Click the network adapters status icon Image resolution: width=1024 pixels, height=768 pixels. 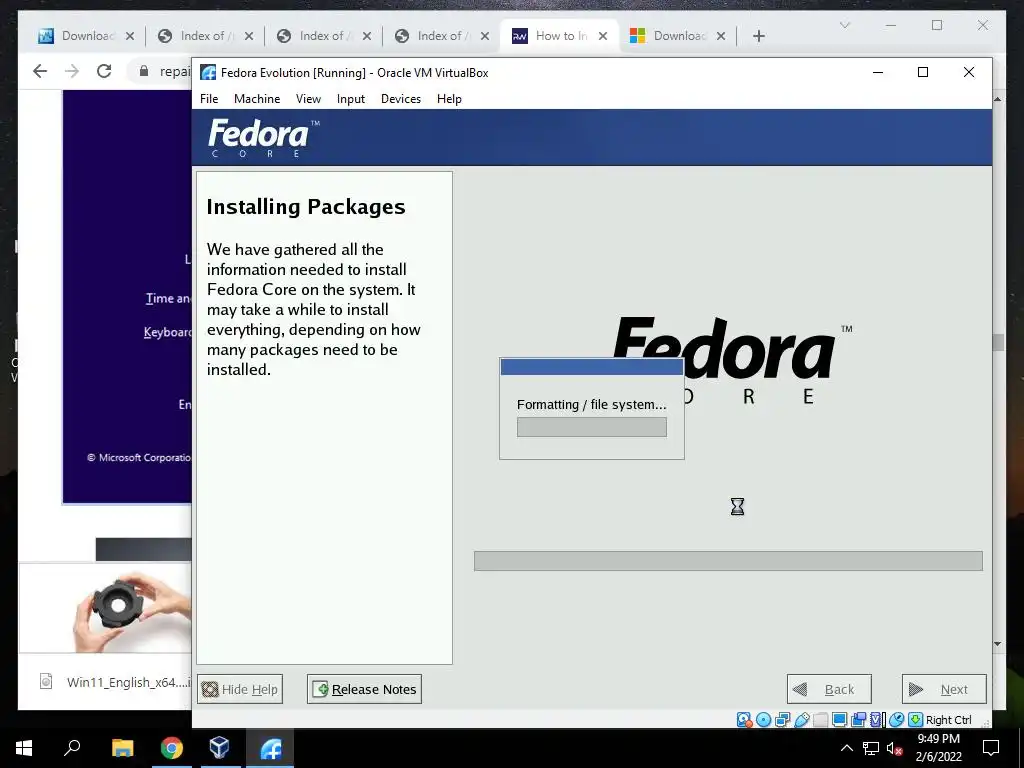782,720
